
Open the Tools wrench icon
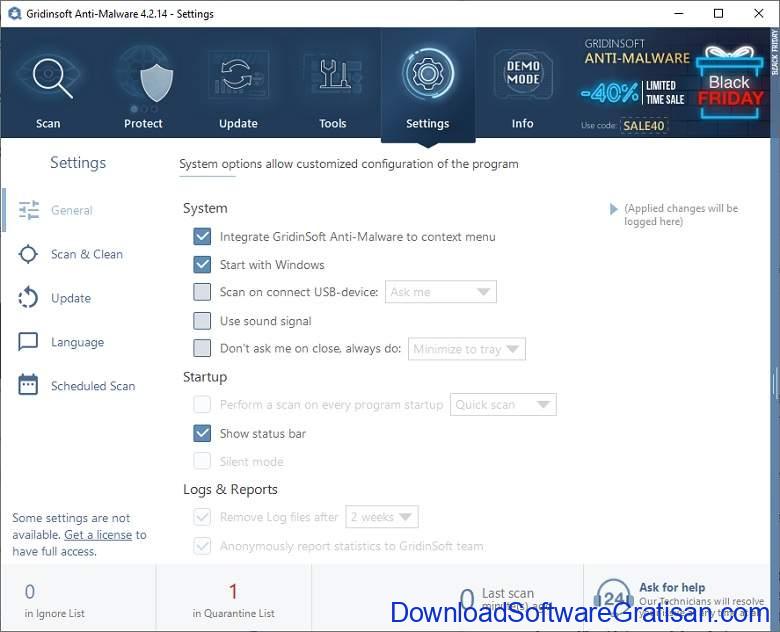click(x=333, y=75)
